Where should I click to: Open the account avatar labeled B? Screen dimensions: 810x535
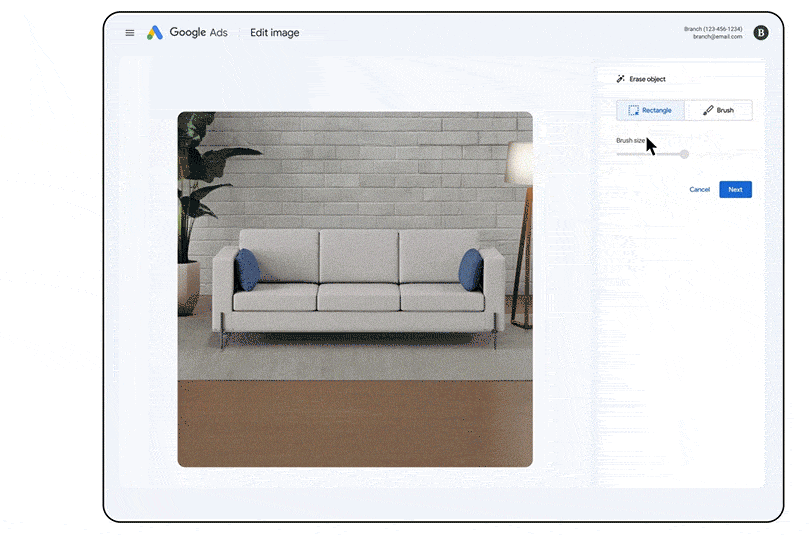tap(760, 33)
